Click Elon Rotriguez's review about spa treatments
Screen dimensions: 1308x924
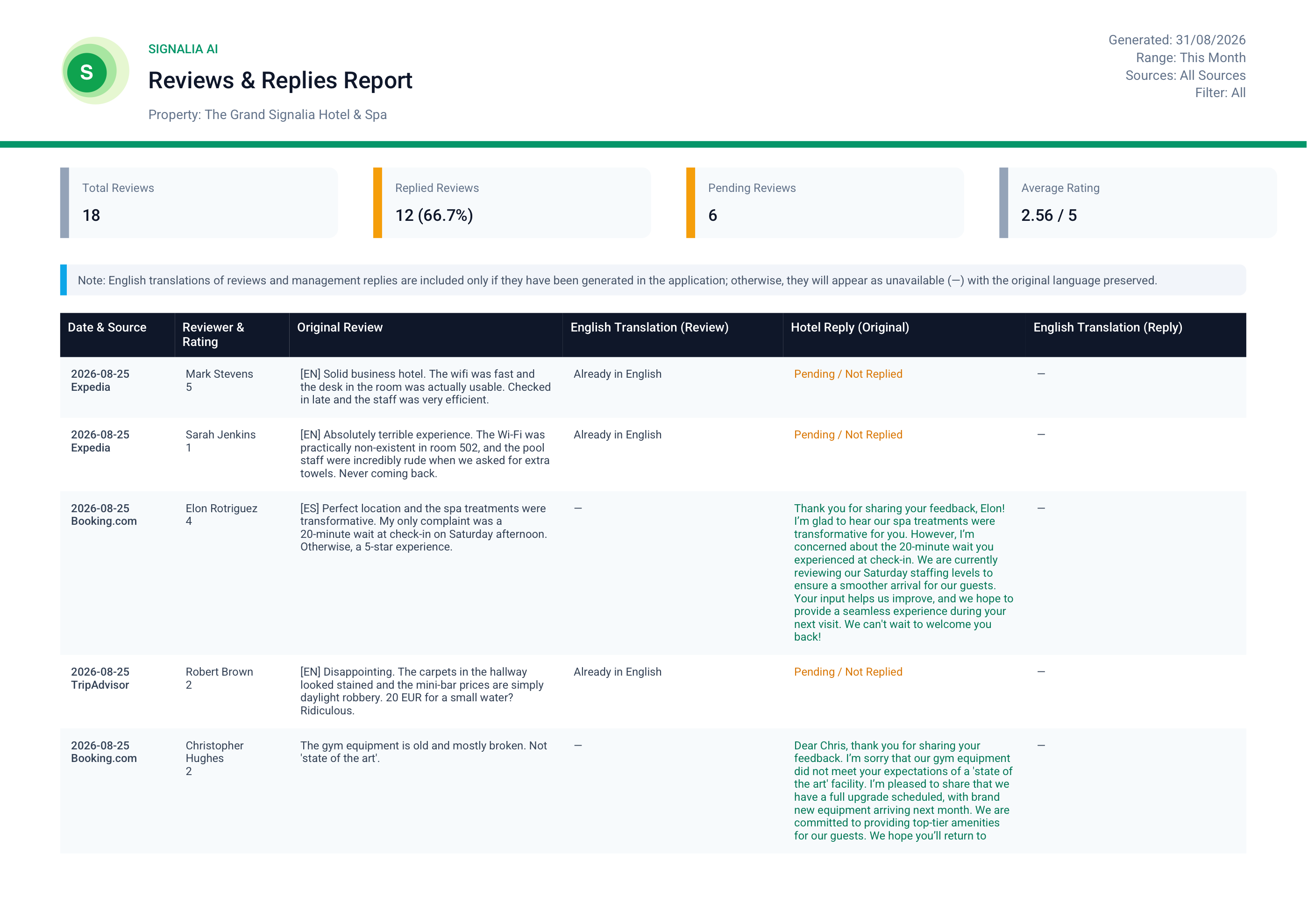click(424, 527)
